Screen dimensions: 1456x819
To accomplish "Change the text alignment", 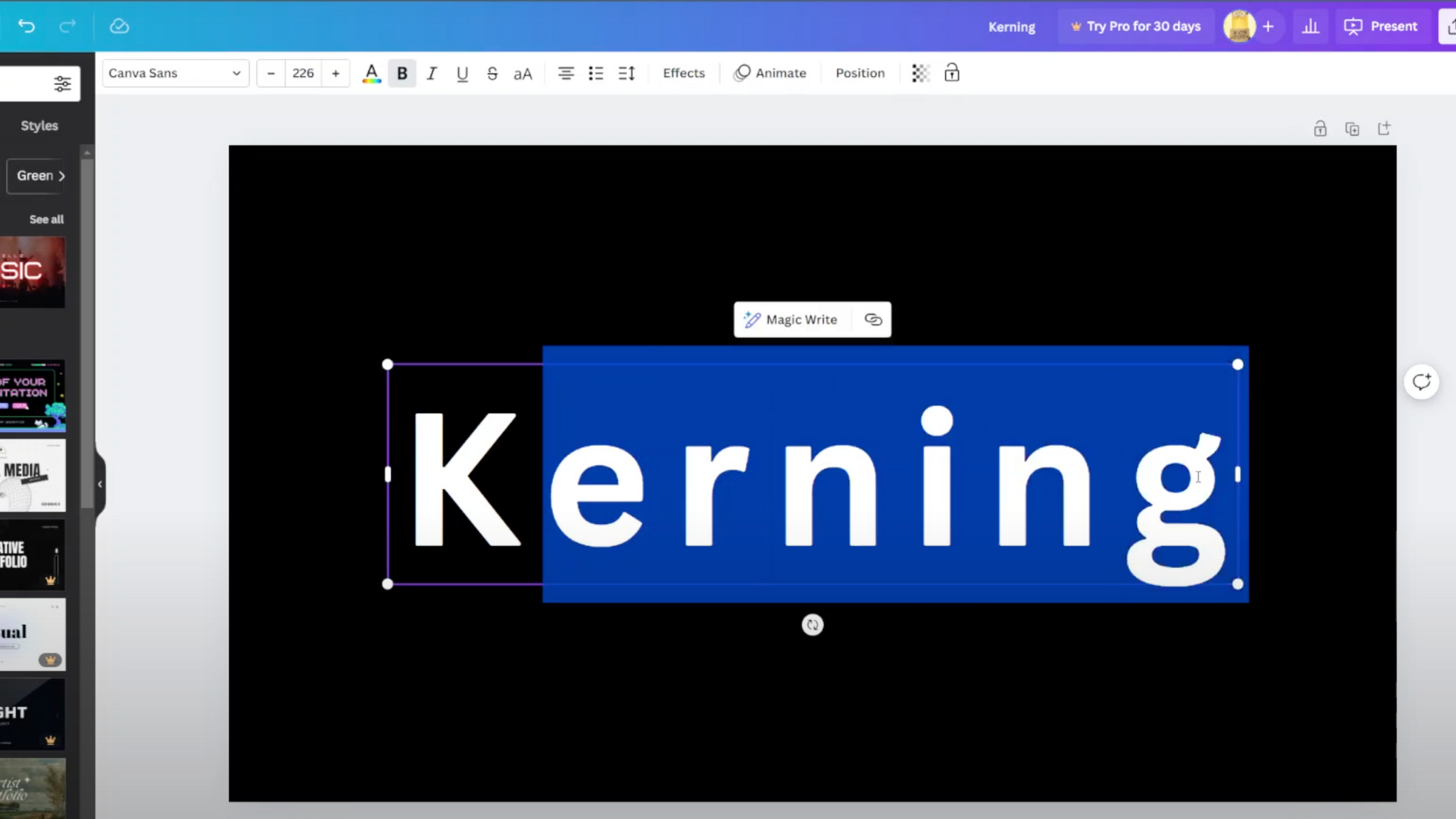I will coord(566,73).
